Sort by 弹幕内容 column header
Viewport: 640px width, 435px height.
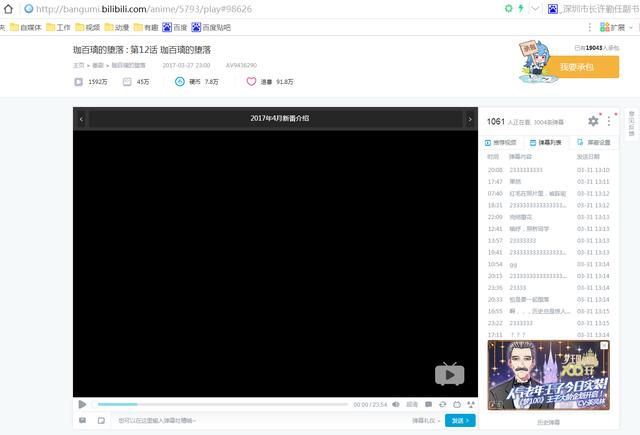click(x=520, y=157)
